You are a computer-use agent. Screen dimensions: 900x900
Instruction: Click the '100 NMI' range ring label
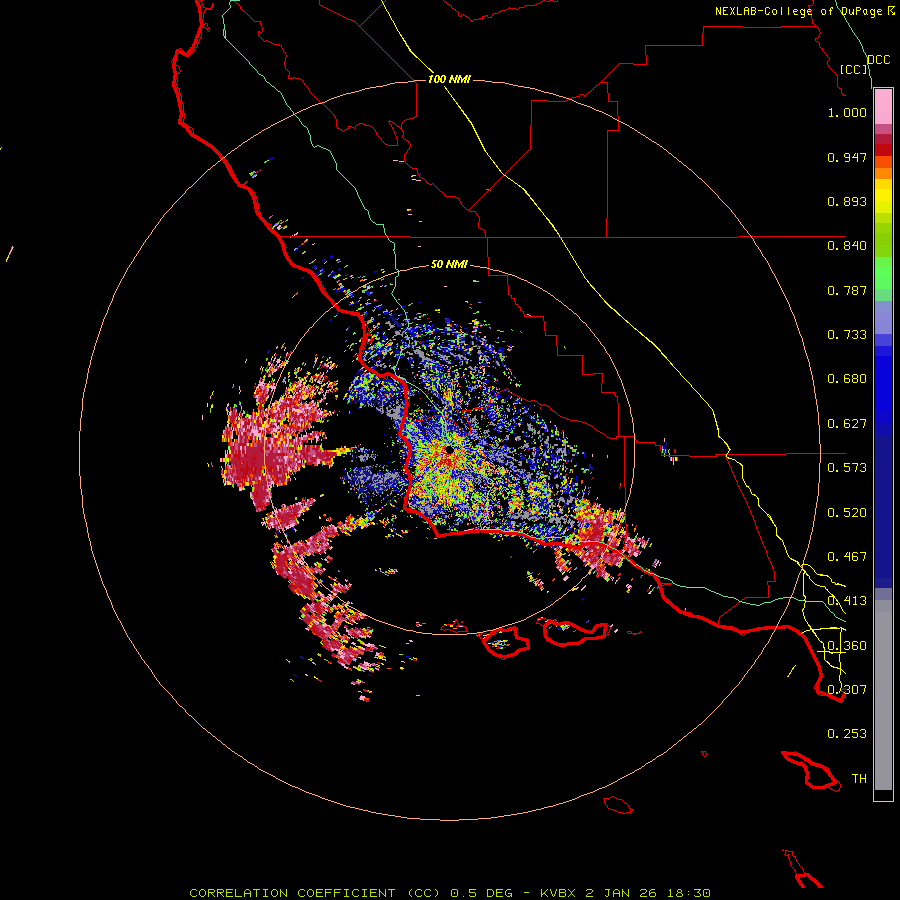(449, 79)
